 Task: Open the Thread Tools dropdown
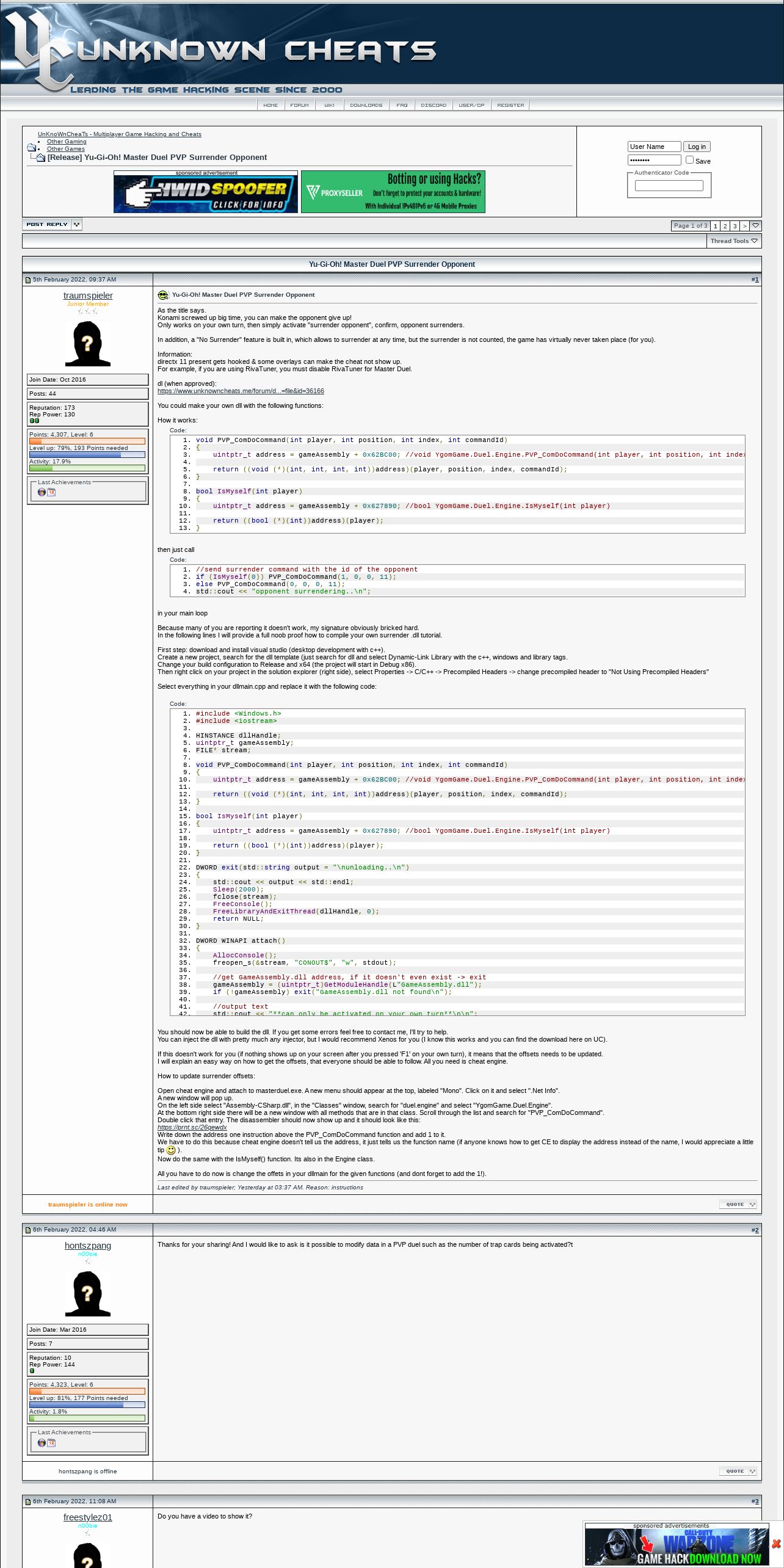click(x=734, y=241)
